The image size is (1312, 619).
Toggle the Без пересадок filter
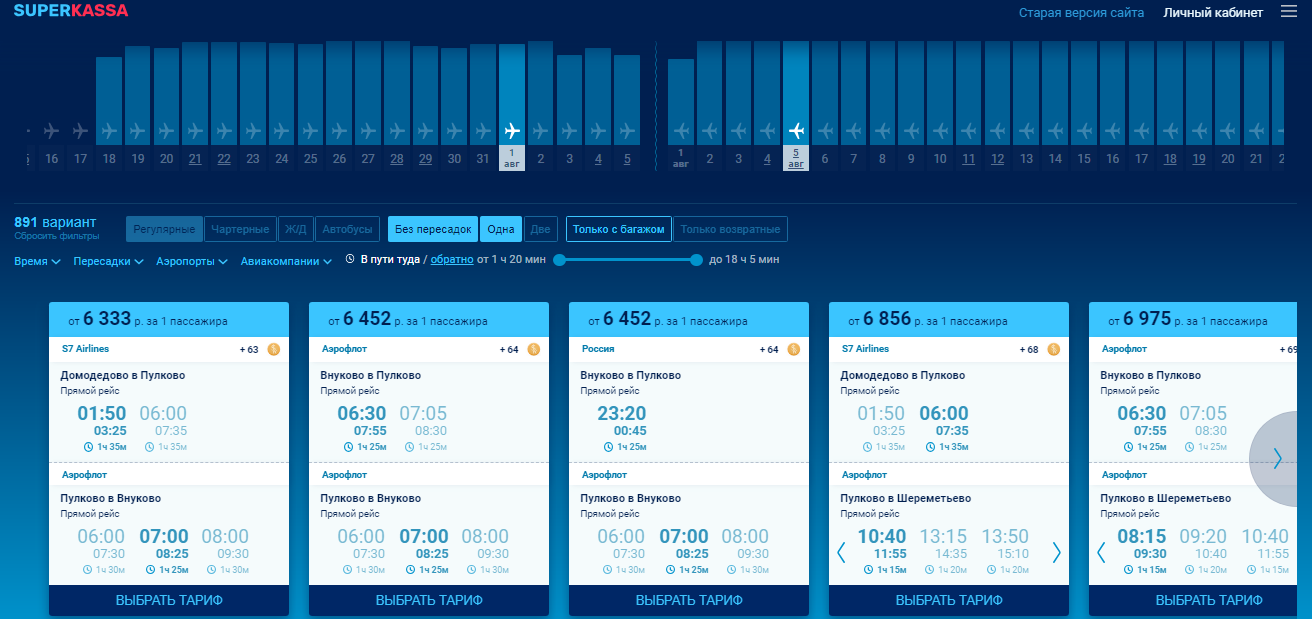coord(433,230)
